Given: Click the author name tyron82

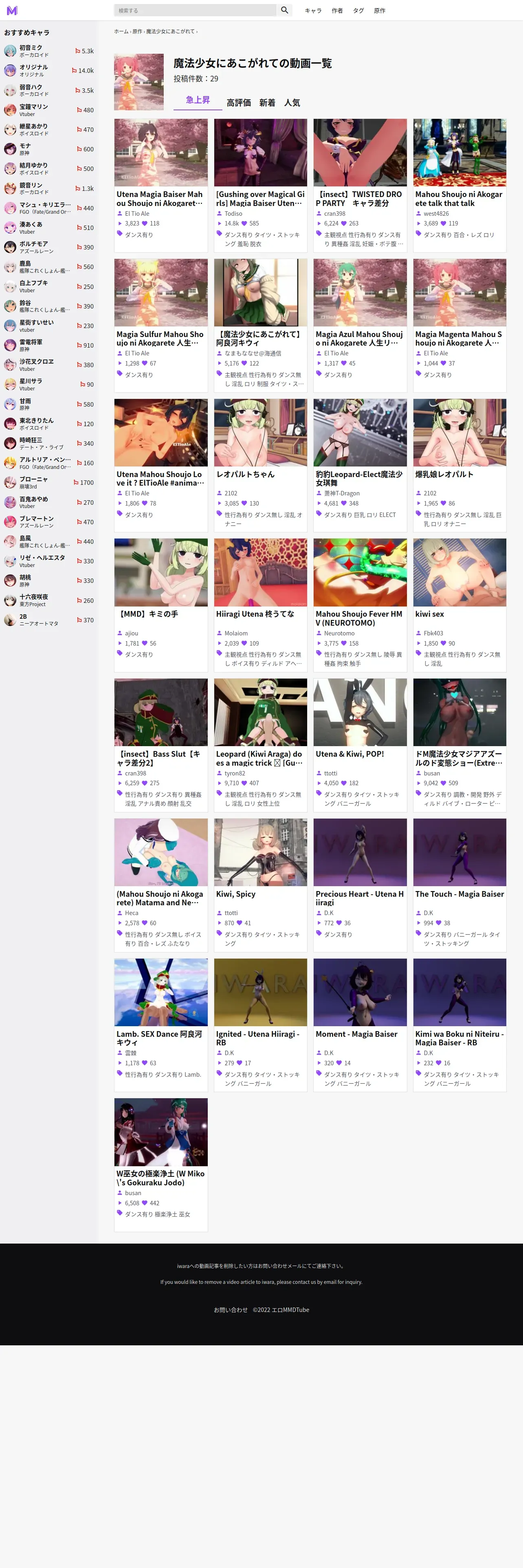Looking at the screenshot, I should 235,773.
